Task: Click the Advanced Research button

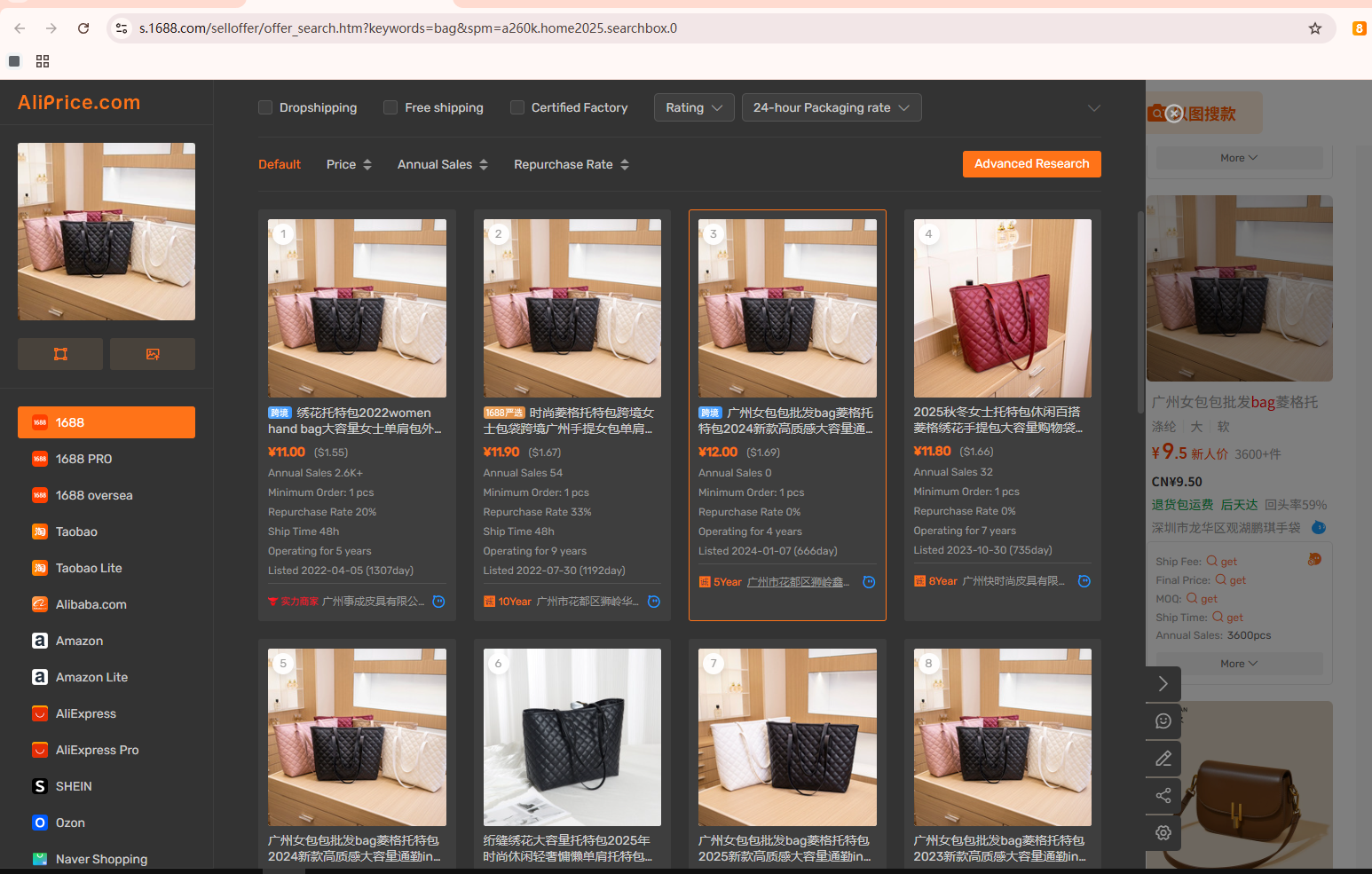Action: tap(1031, 164)
